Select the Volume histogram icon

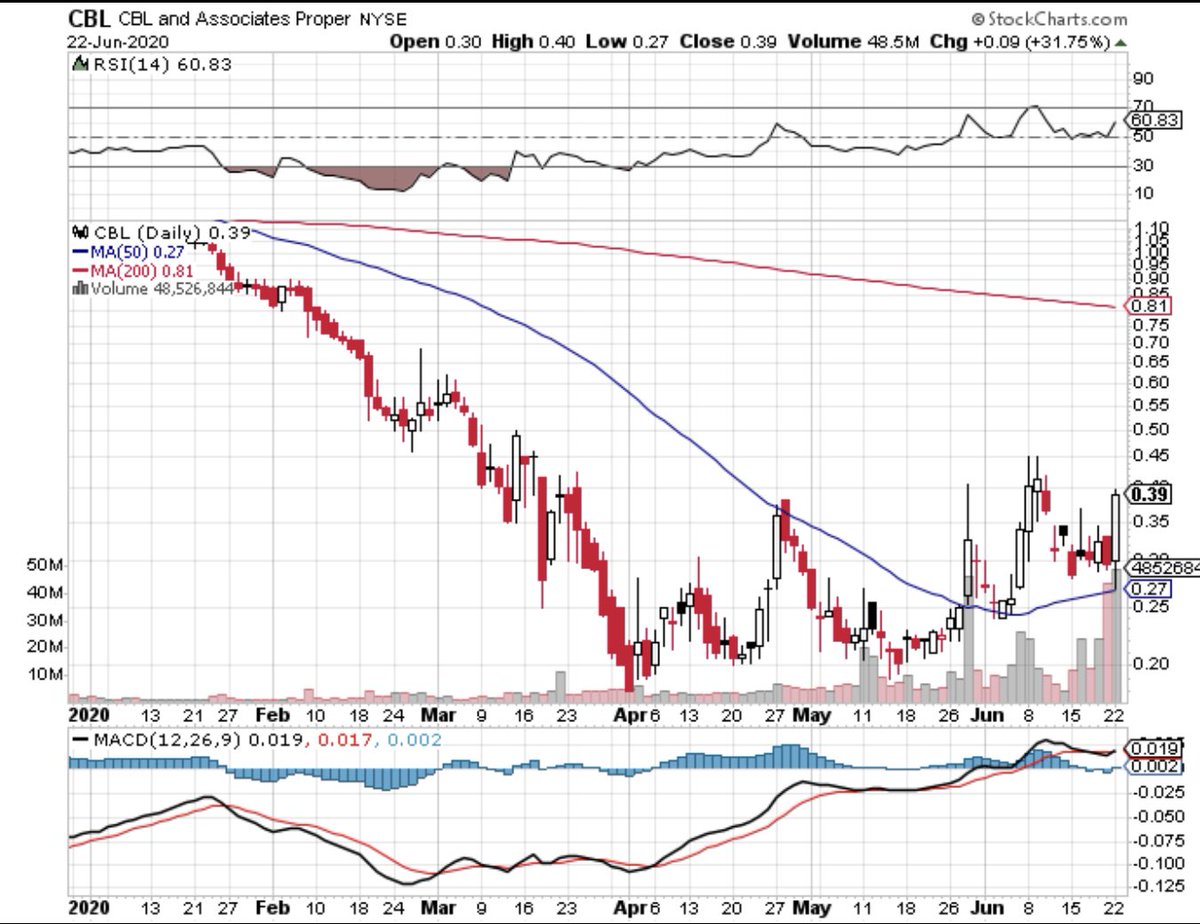[x=81, y=287]
